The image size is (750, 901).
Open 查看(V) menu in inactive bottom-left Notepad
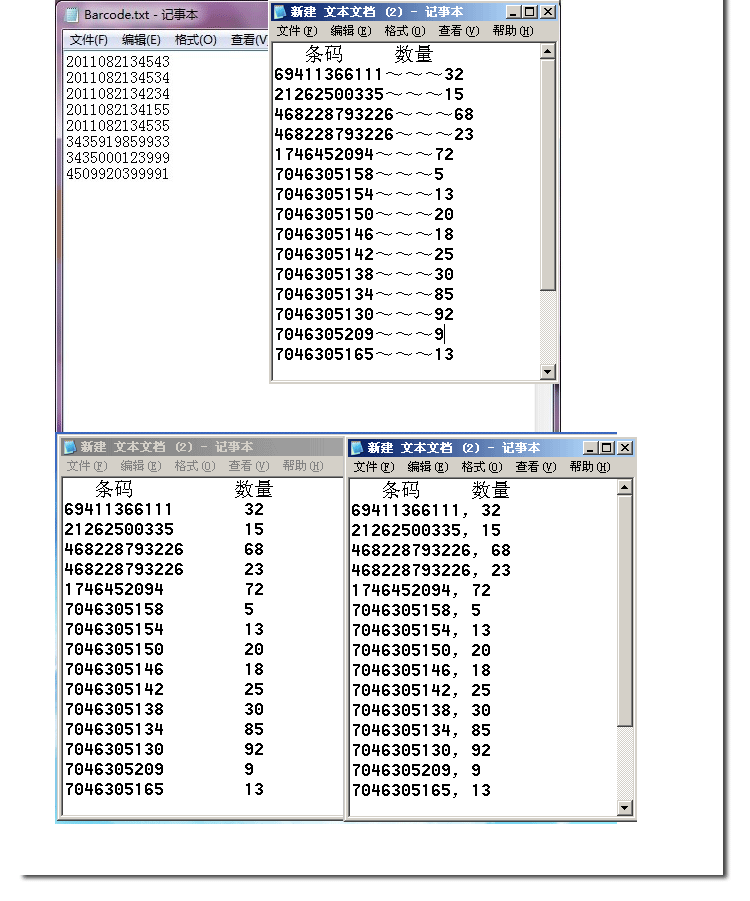249,465
